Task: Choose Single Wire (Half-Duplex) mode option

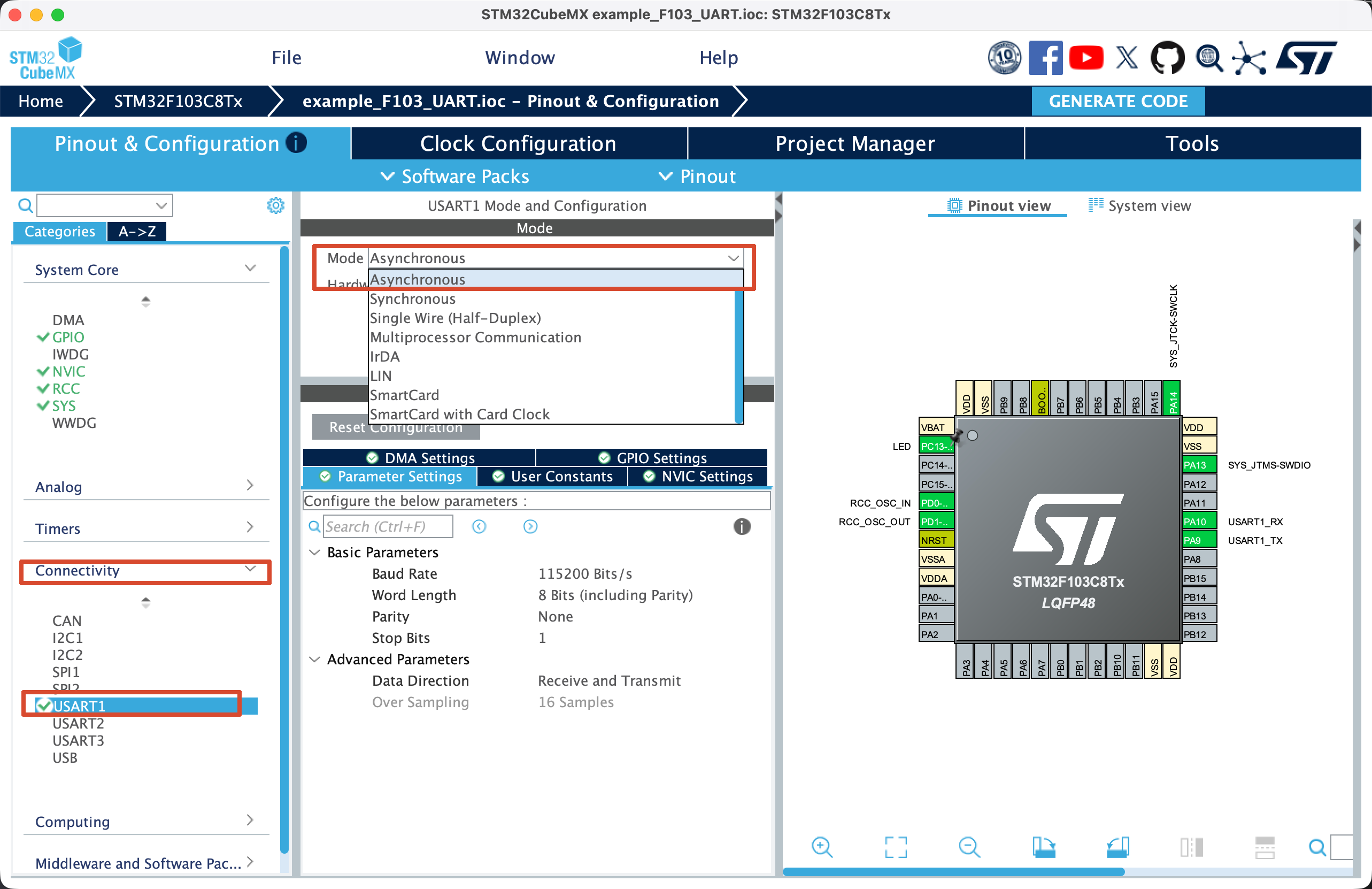Action: [x=456, y=318]
